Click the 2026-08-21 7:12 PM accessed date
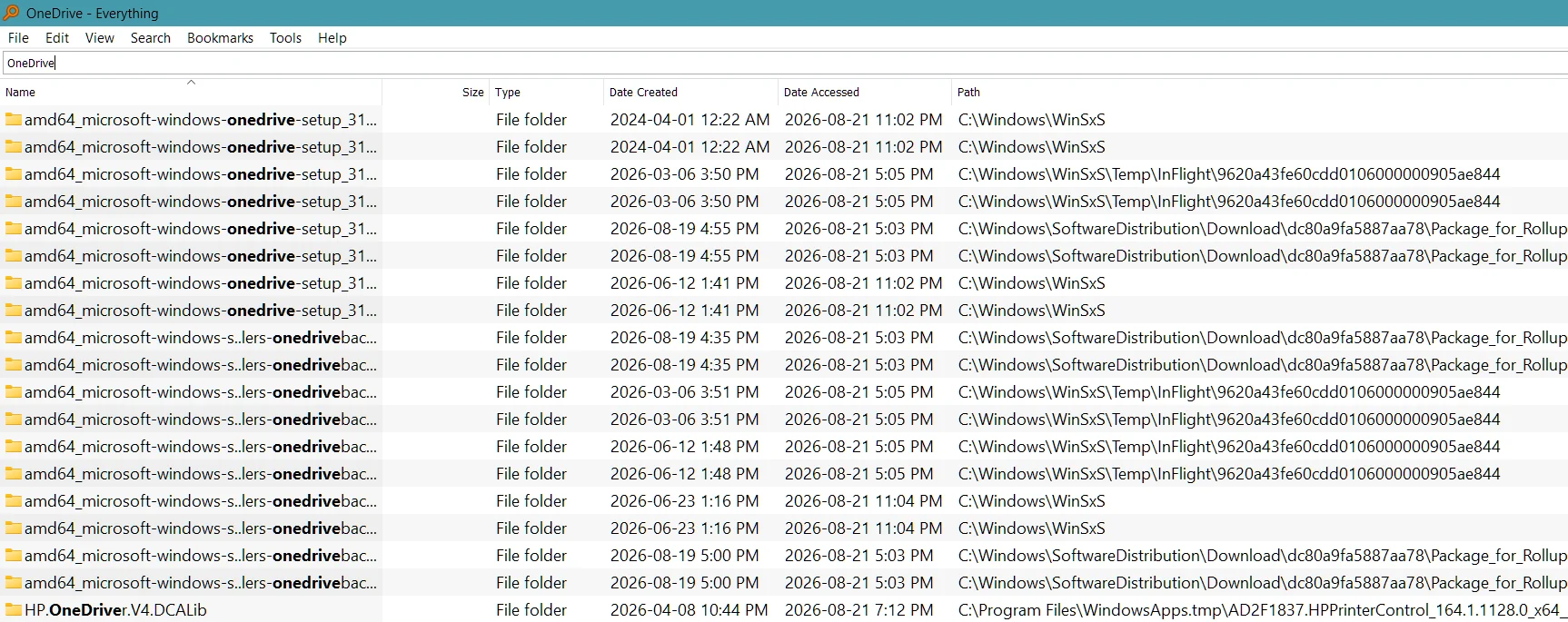Screen dimensions: 1568x622 pos(859,610)
